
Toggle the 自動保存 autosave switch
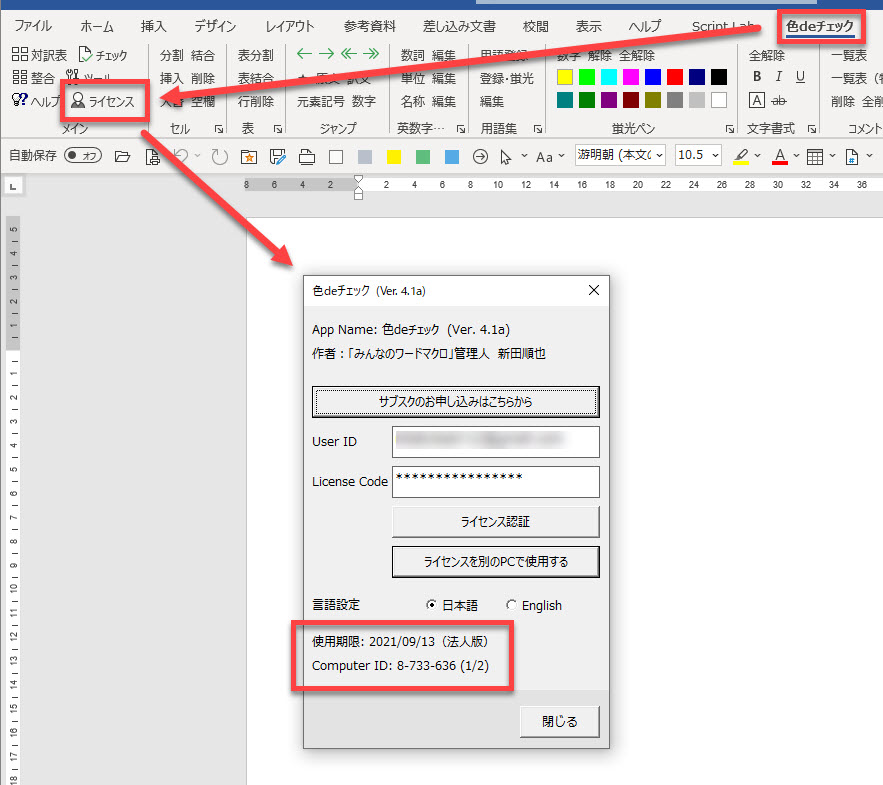click(x=84, y=156)
